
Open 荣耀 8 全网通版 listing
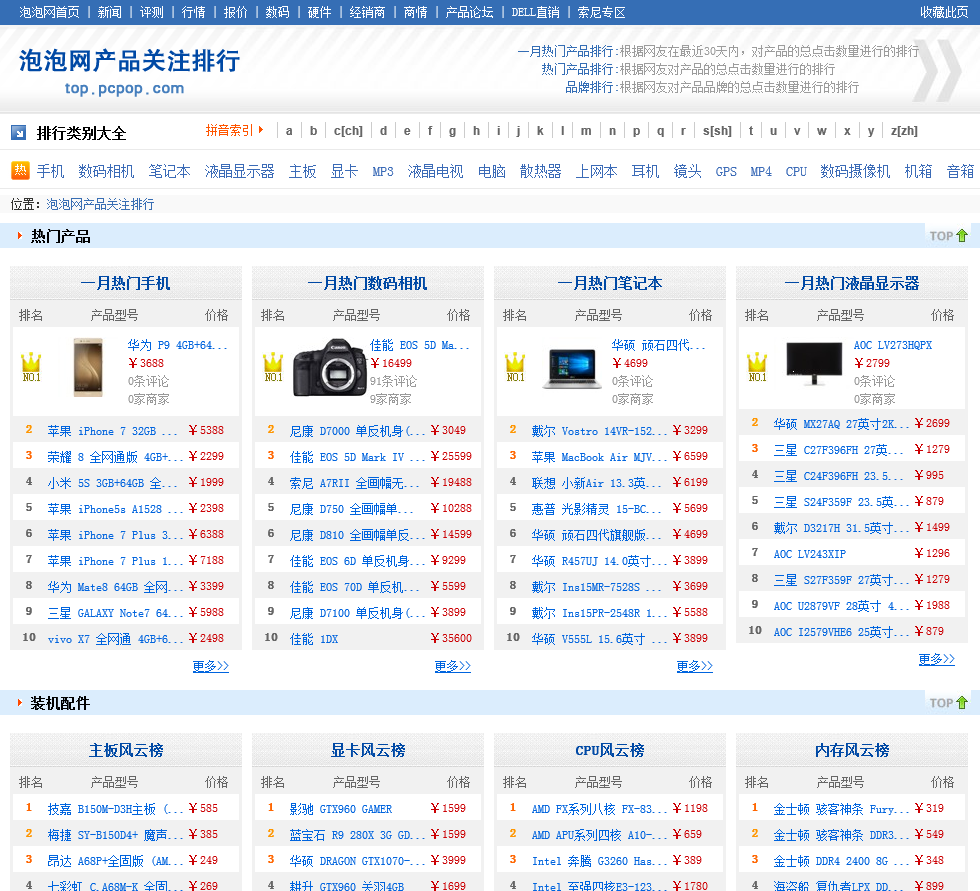pos(115,457)
